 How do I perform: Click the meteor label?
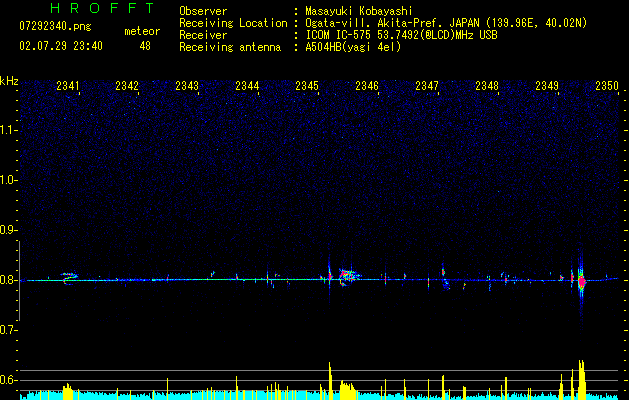142,31
